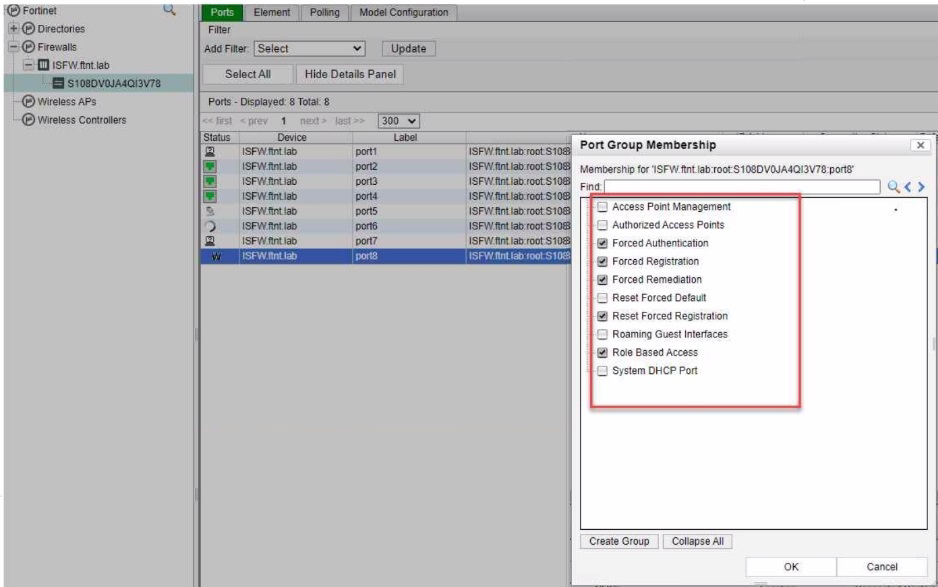938x587 pixels.
Task: Click the port1 status icon
Action: (211, 152)
